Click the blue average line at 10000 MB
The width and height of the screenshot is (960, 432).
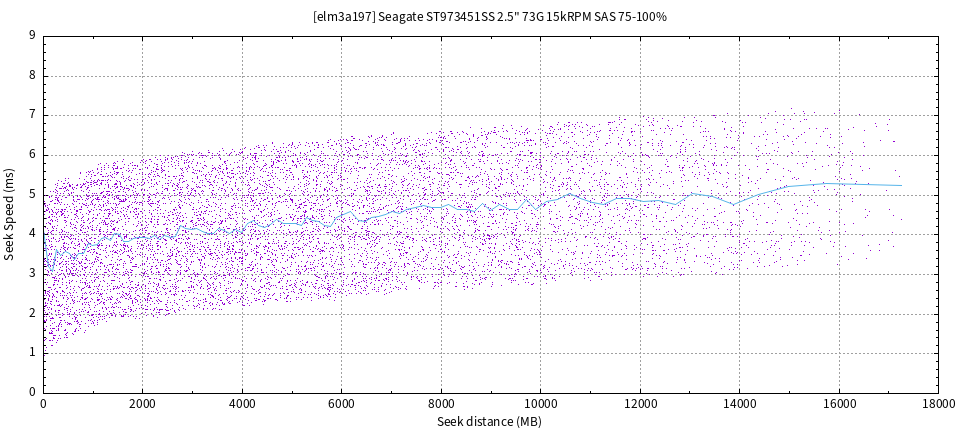540,206
